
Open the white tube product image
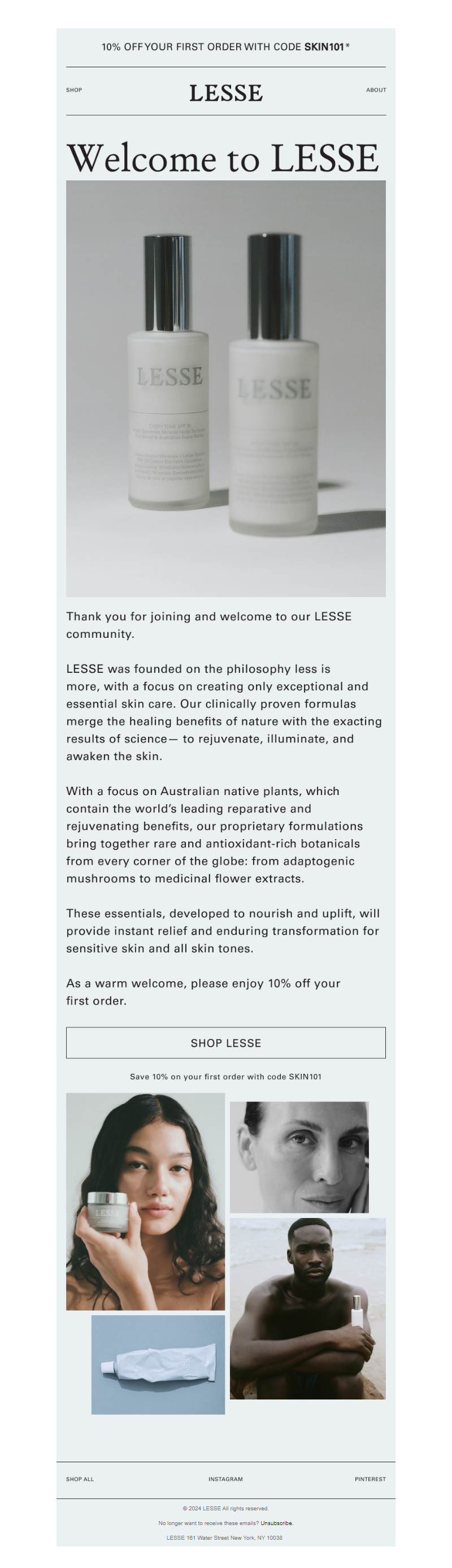pos(158,1364)
